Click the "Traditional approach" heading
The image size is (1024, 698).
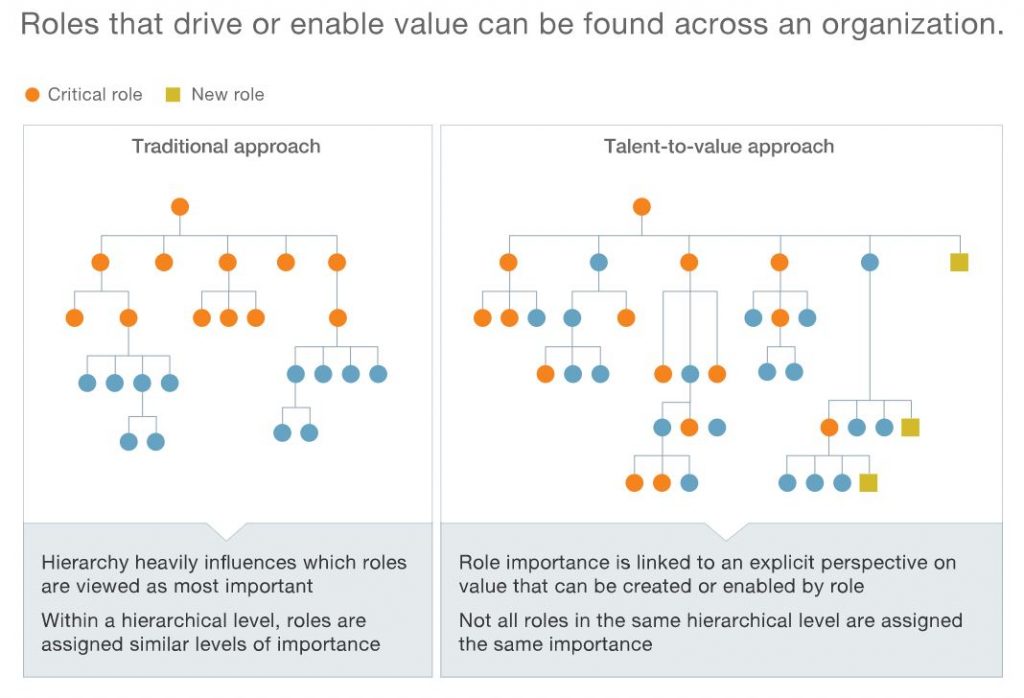pos(226,146)
